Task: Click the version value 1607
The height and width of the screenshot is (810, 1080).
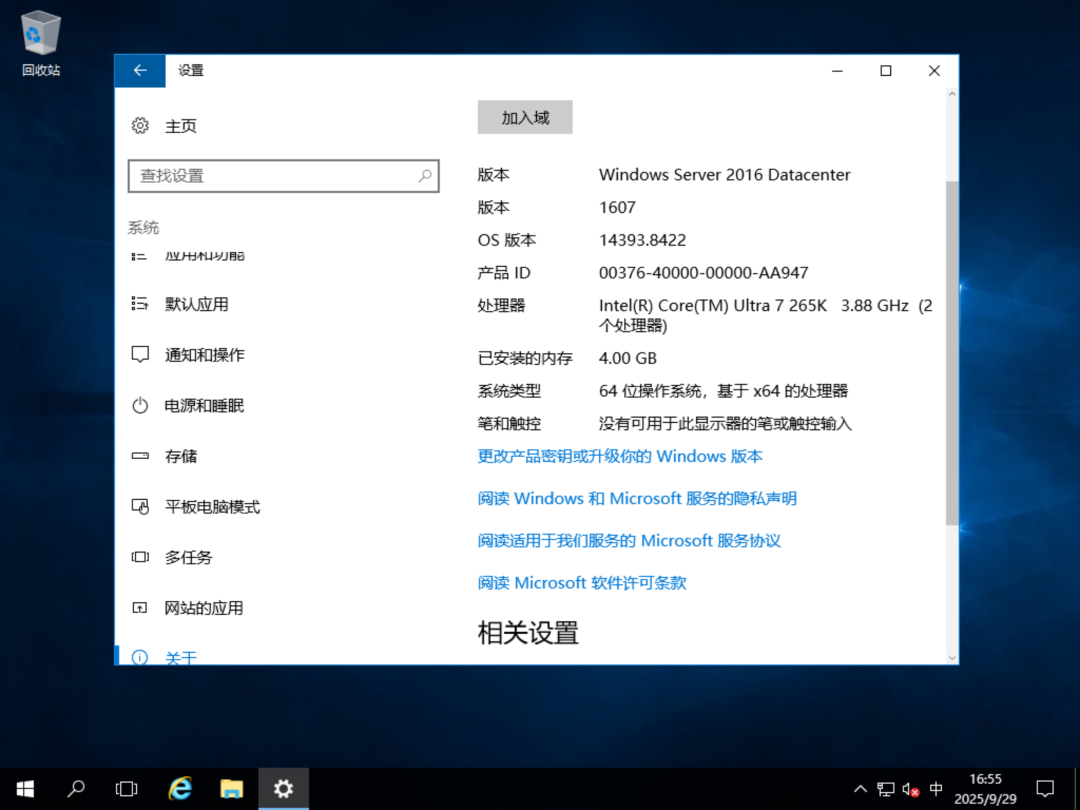Action: click(617, 207)
